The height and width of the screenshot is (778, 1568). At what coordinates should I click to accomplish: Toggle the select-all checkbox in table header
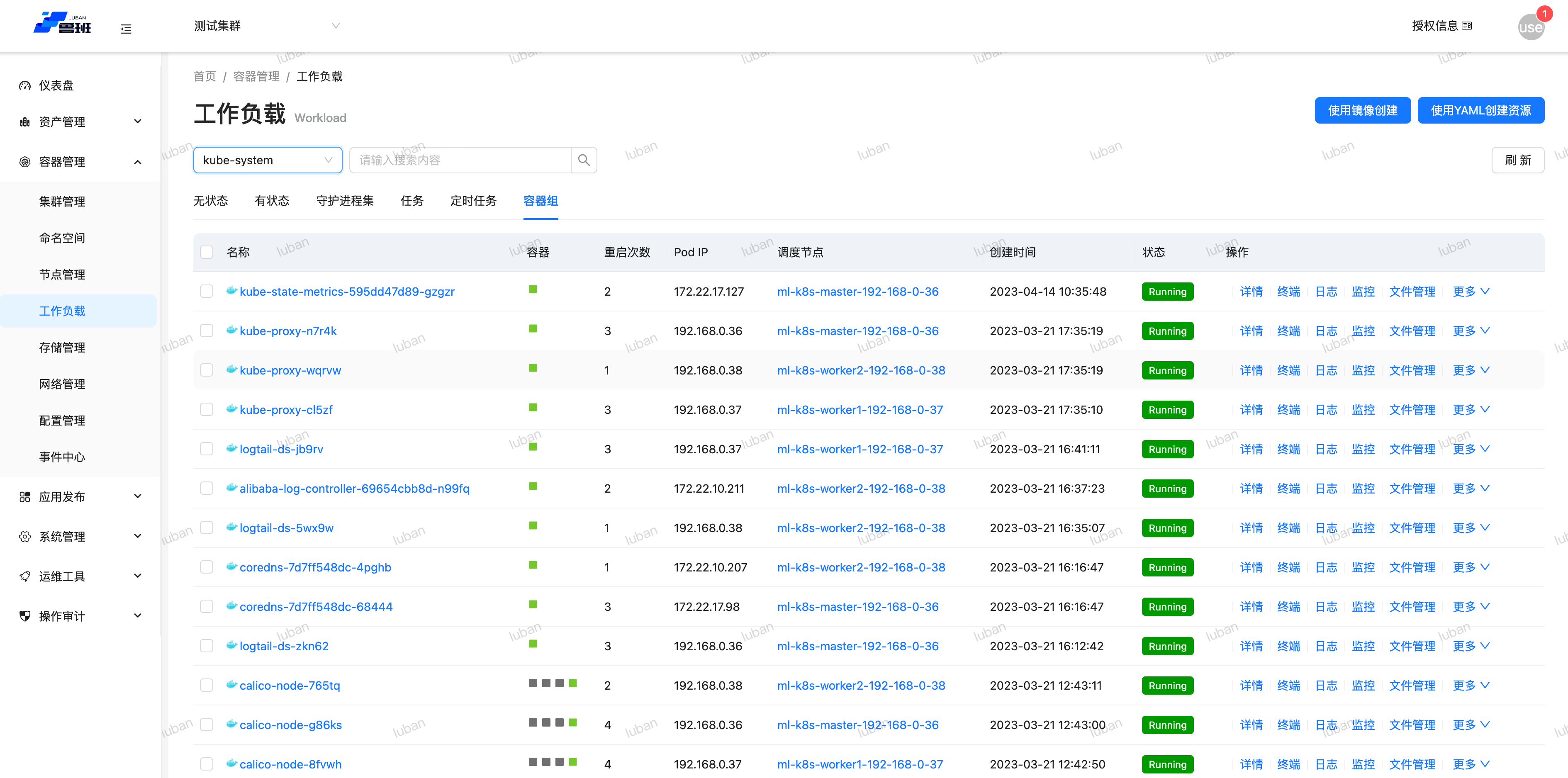click(x=207, y=252)
